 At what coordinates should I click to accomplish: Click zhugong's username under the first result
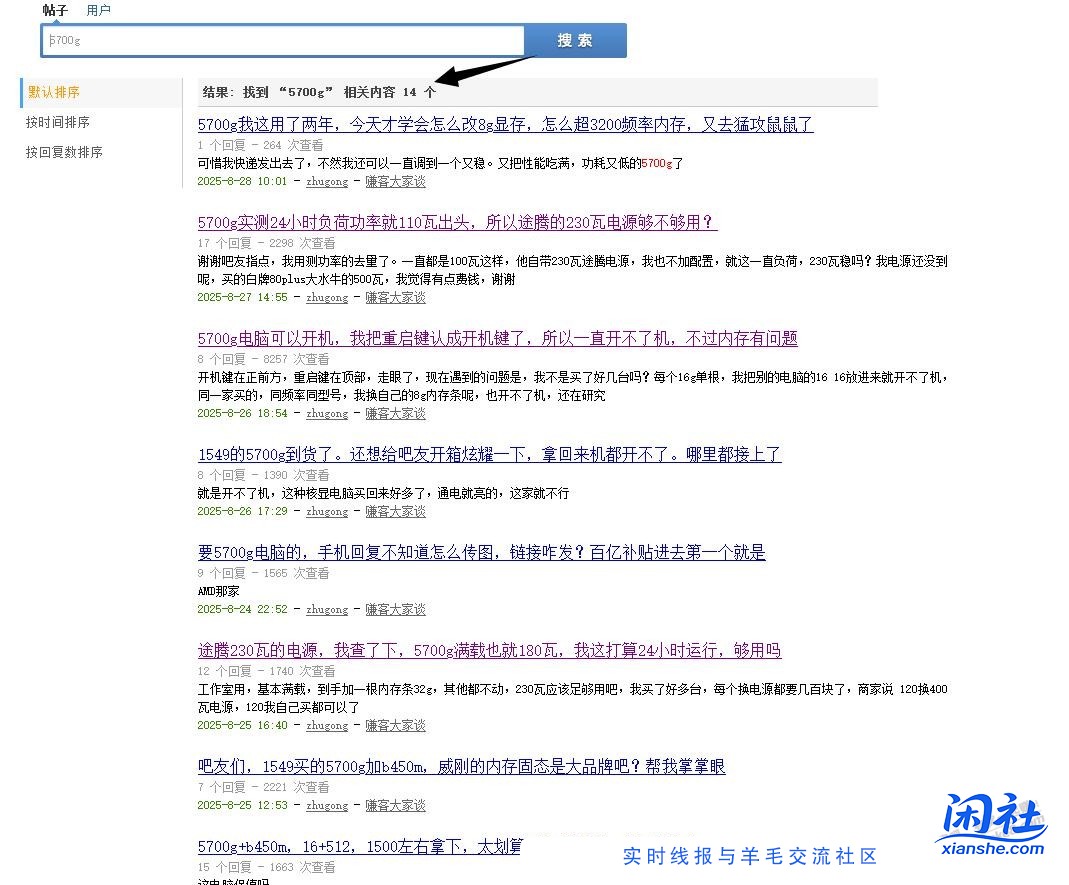[327, 181]
